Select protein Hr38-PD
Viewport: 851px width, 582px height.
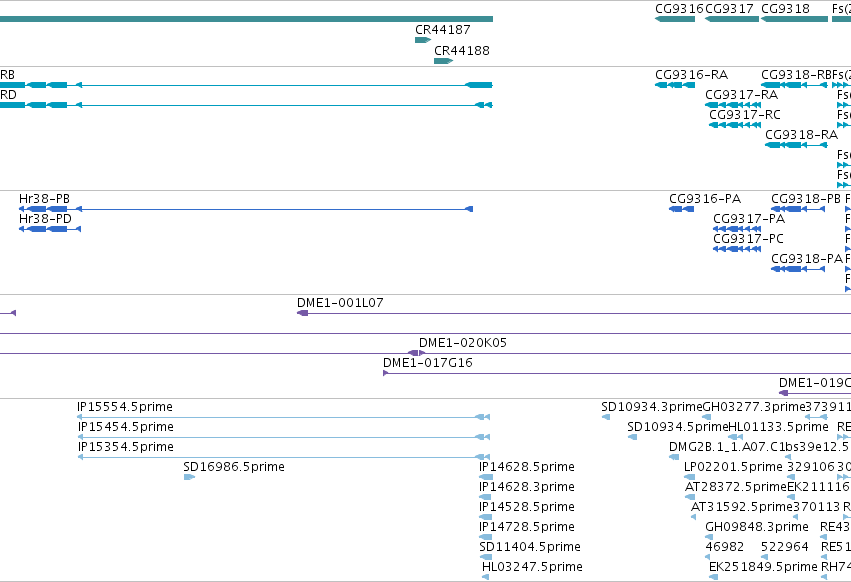(45, 219)
